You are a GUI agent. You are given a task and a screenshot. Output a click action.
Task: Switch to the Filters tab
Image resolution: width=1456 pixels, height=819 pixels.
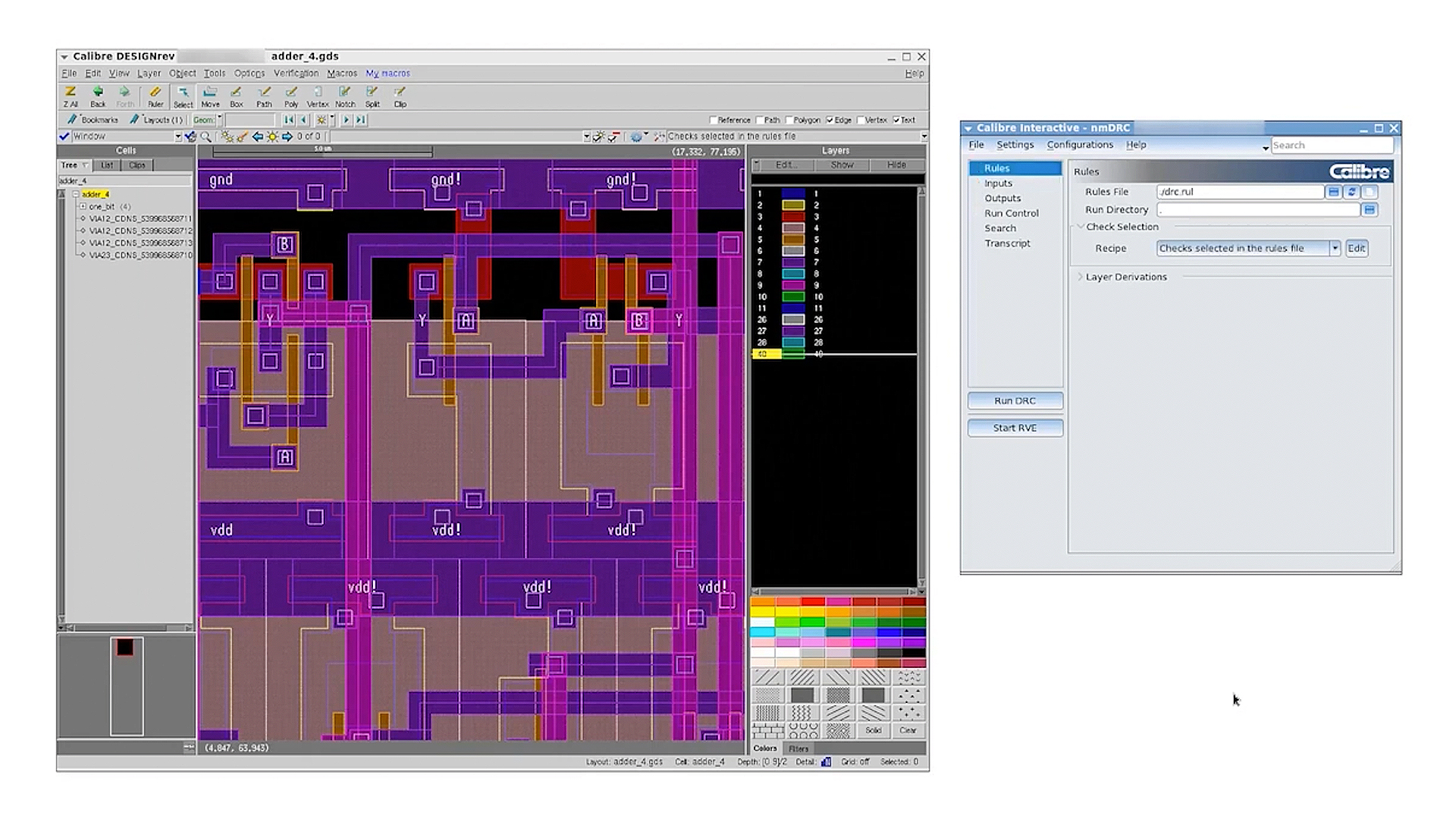[798, 748]
